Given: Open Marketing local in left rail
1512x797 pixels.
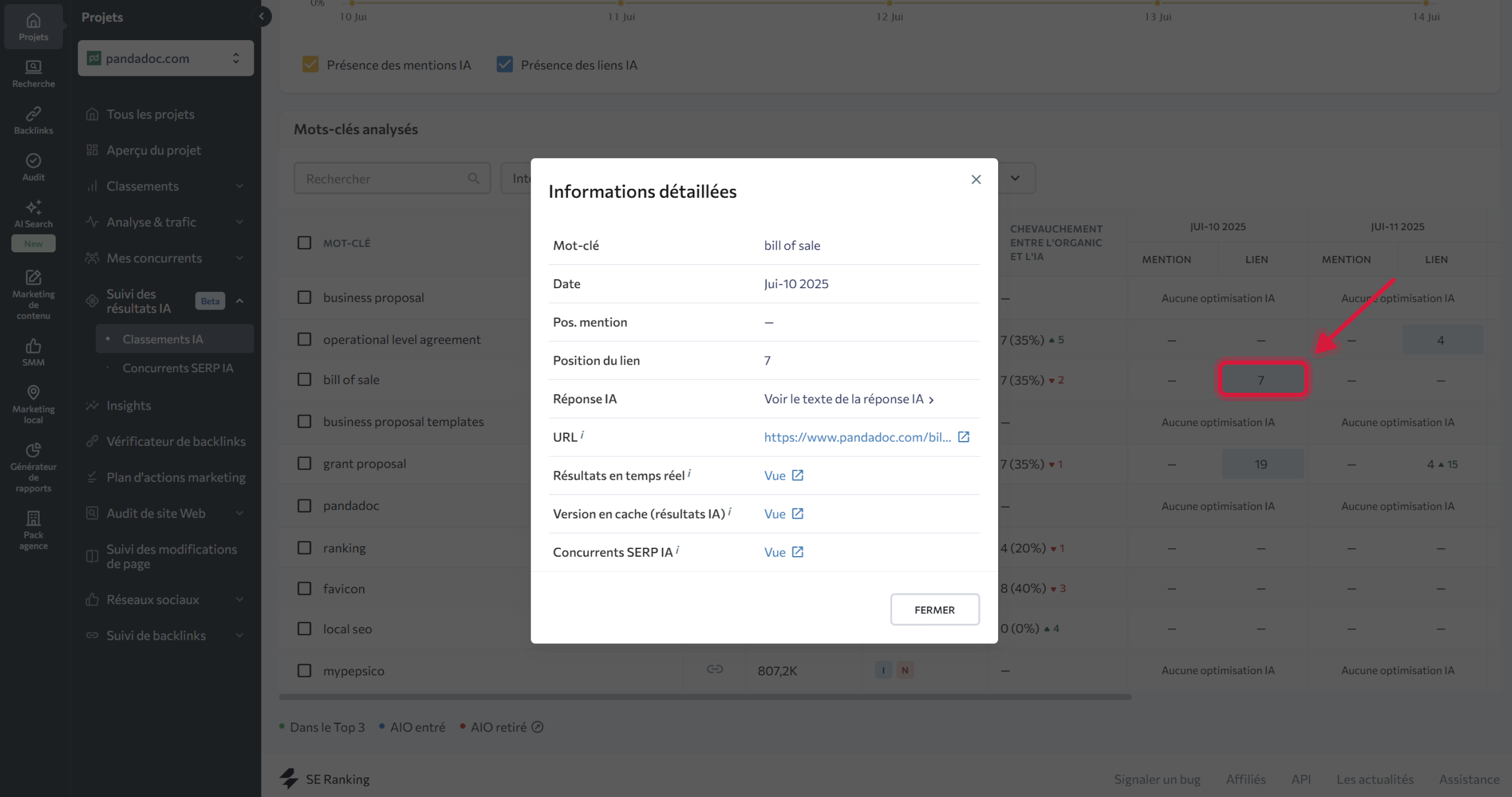Looking at the screenshot, I should (33, 404).
